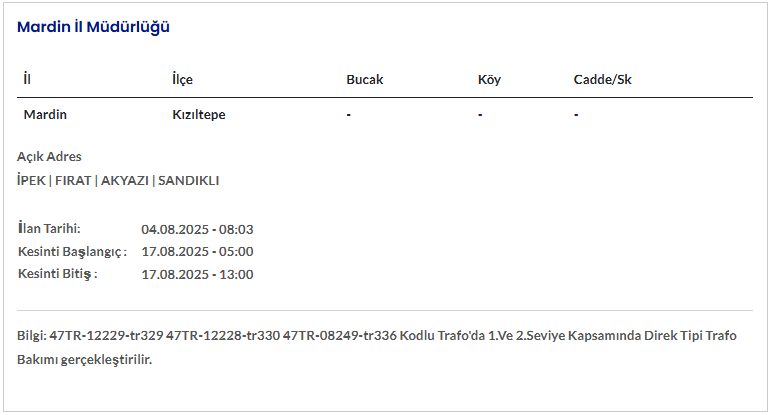The image size is (782, 415).
Task: Click the İlan Tarihi label
Action: coord(49,229)
